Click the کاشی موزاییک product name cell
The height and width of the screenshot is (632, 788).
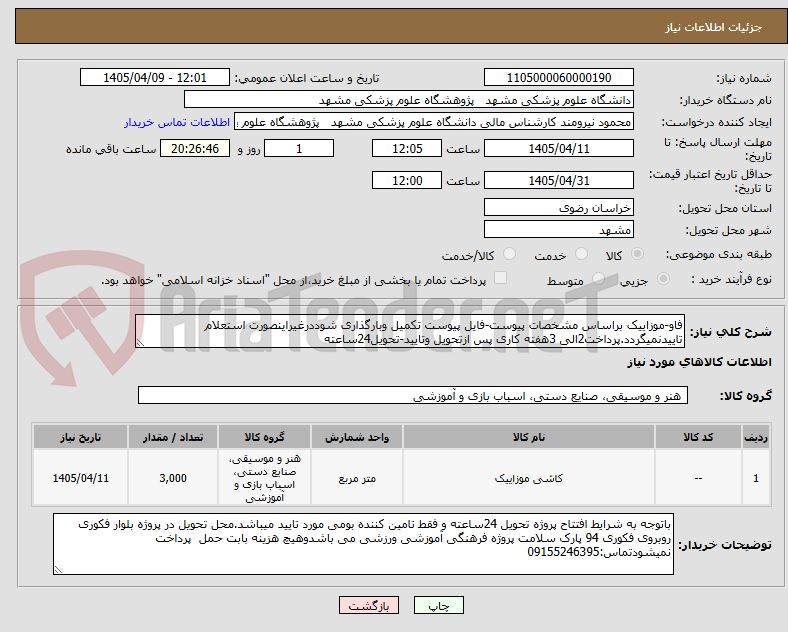tap(529, 478)
